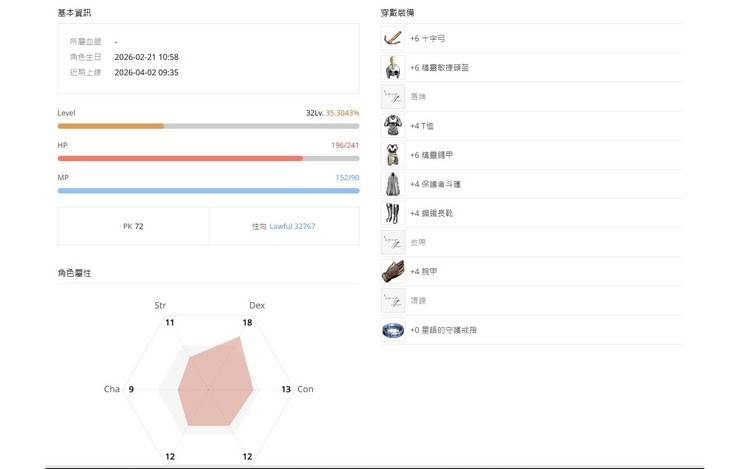Open the +6 精靈鏈甲 armor icon
Image resolution: width=750 pixels, height=469 pixels.
tap(393, 155)
